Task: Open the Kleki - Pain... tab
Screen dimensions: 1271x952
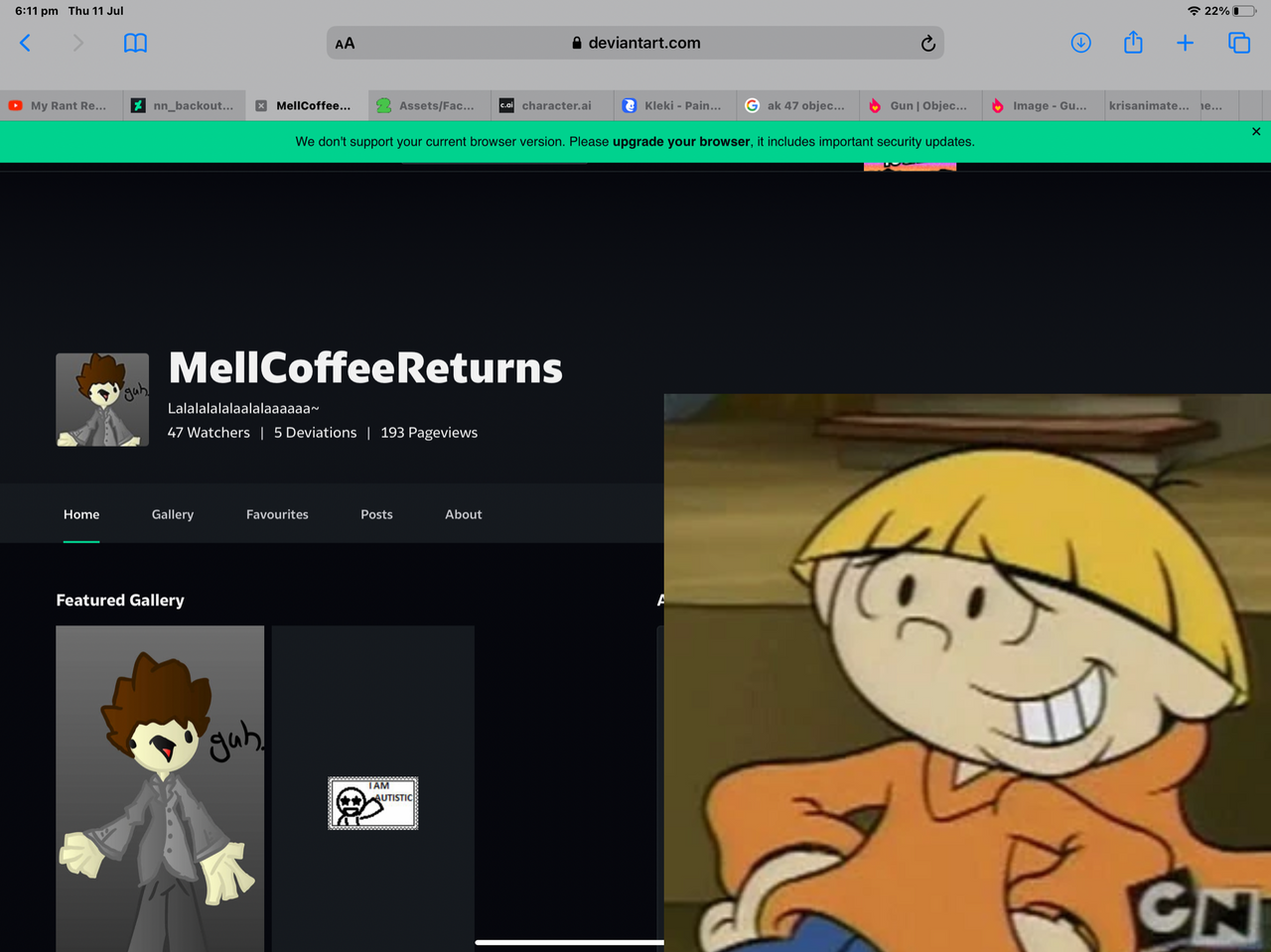Action: [x=675, y=105]
